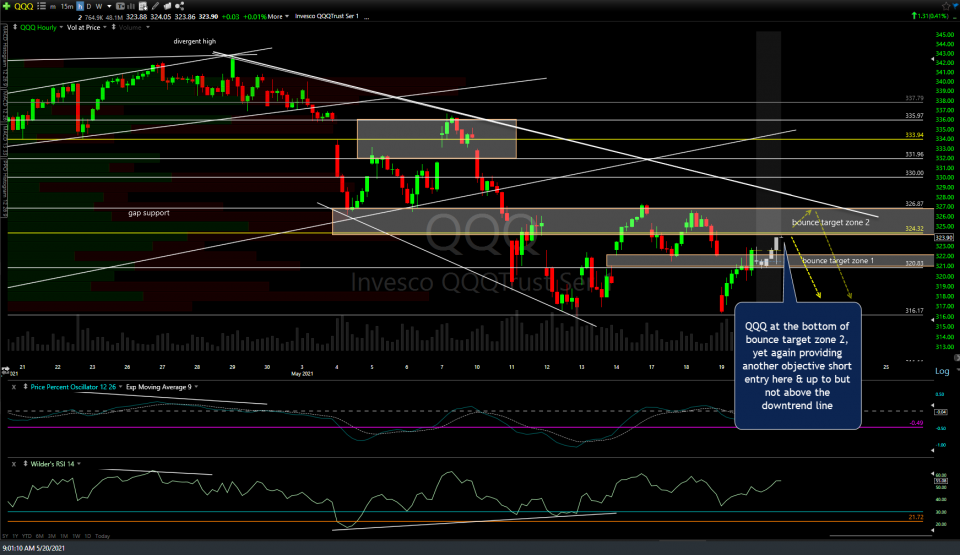Switch to the Daily (D) timeframe
The height and width of the screenshot is (555, 960).
[89, 6]
